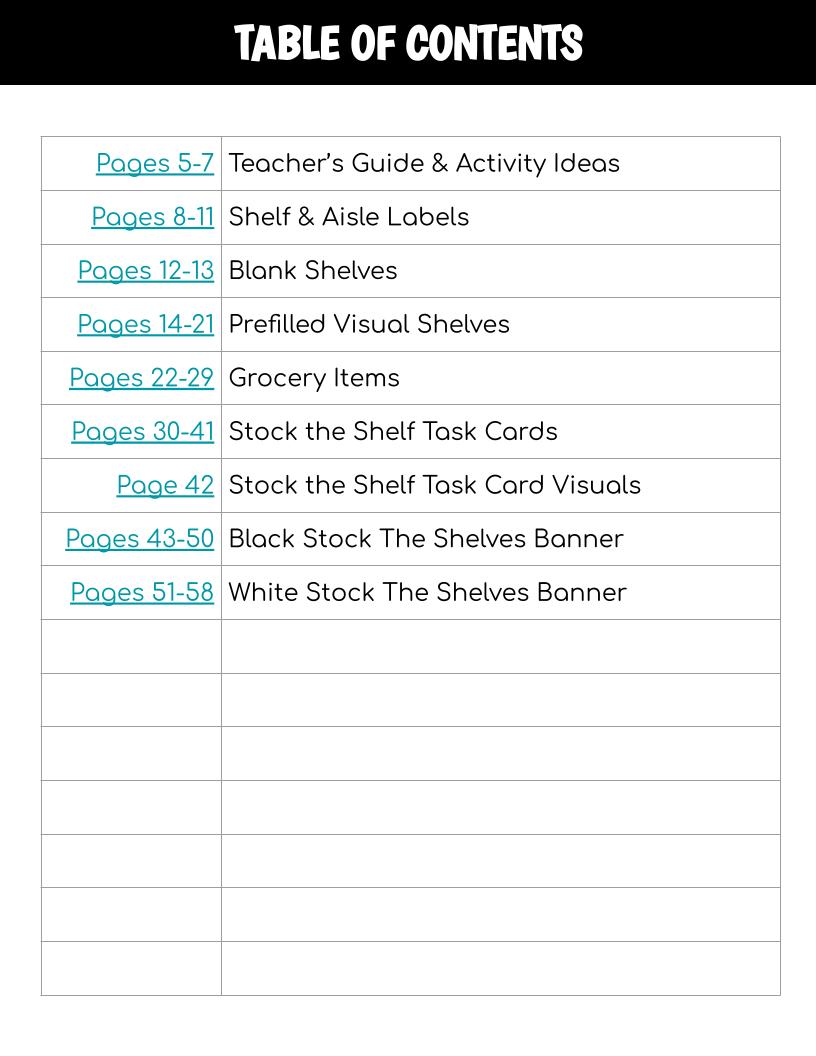Click Black Stock The Shelves Banner text
This screenshot has width=816, height=1056.
[426, 539]
